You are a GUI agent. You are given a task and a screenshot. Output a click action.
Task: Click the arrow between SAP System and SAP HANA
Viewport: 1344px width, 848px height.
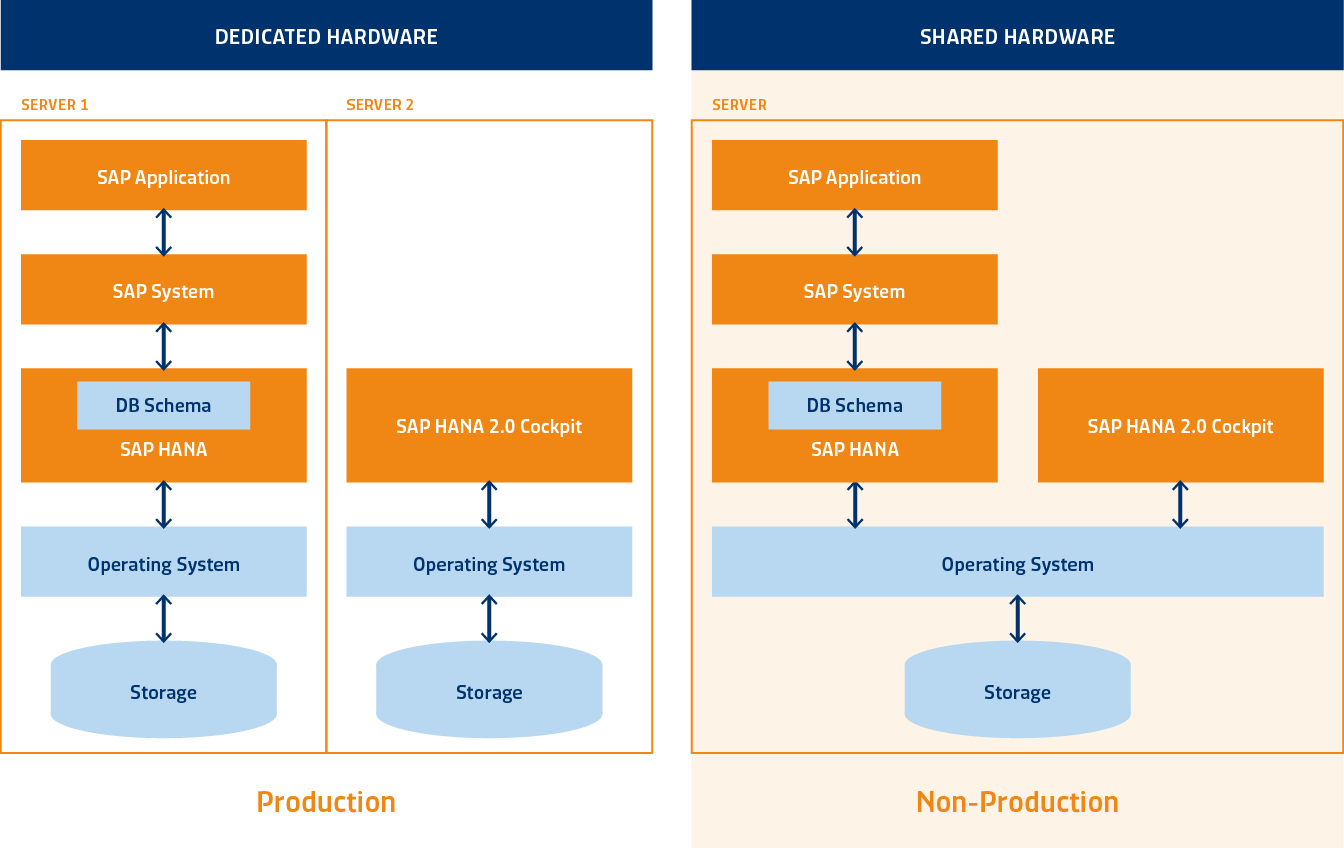pos(163,346)
